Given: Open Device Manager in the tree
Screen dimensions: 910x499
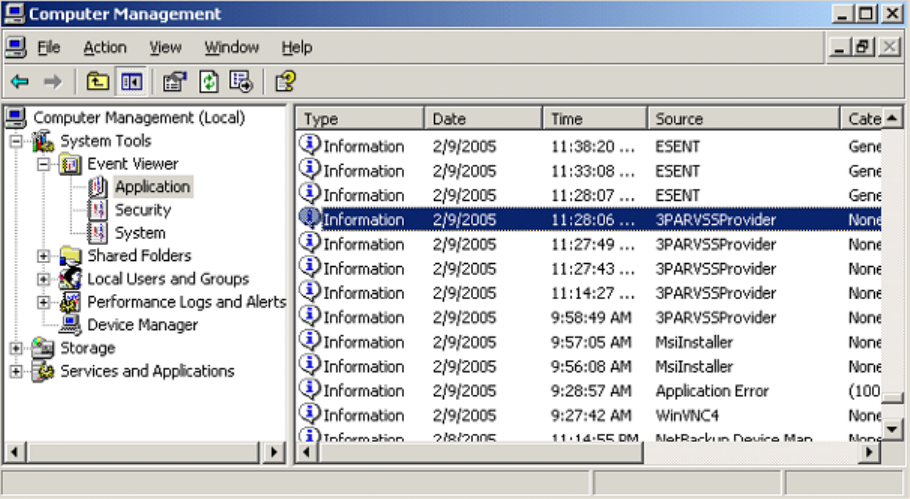Looking at the screenshot, I should (x=142, y=325).
